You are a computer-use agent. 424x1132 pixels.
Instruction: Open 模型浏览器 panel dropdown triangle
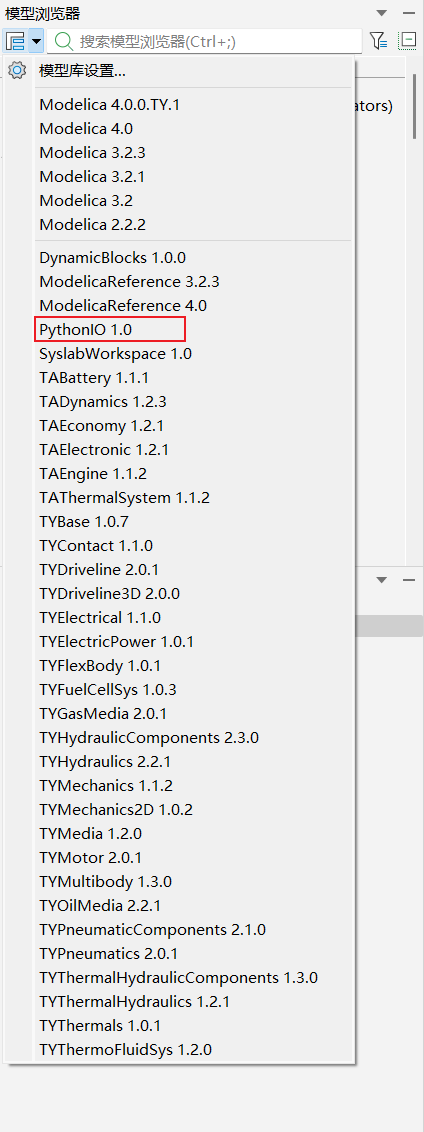[382, 13]
